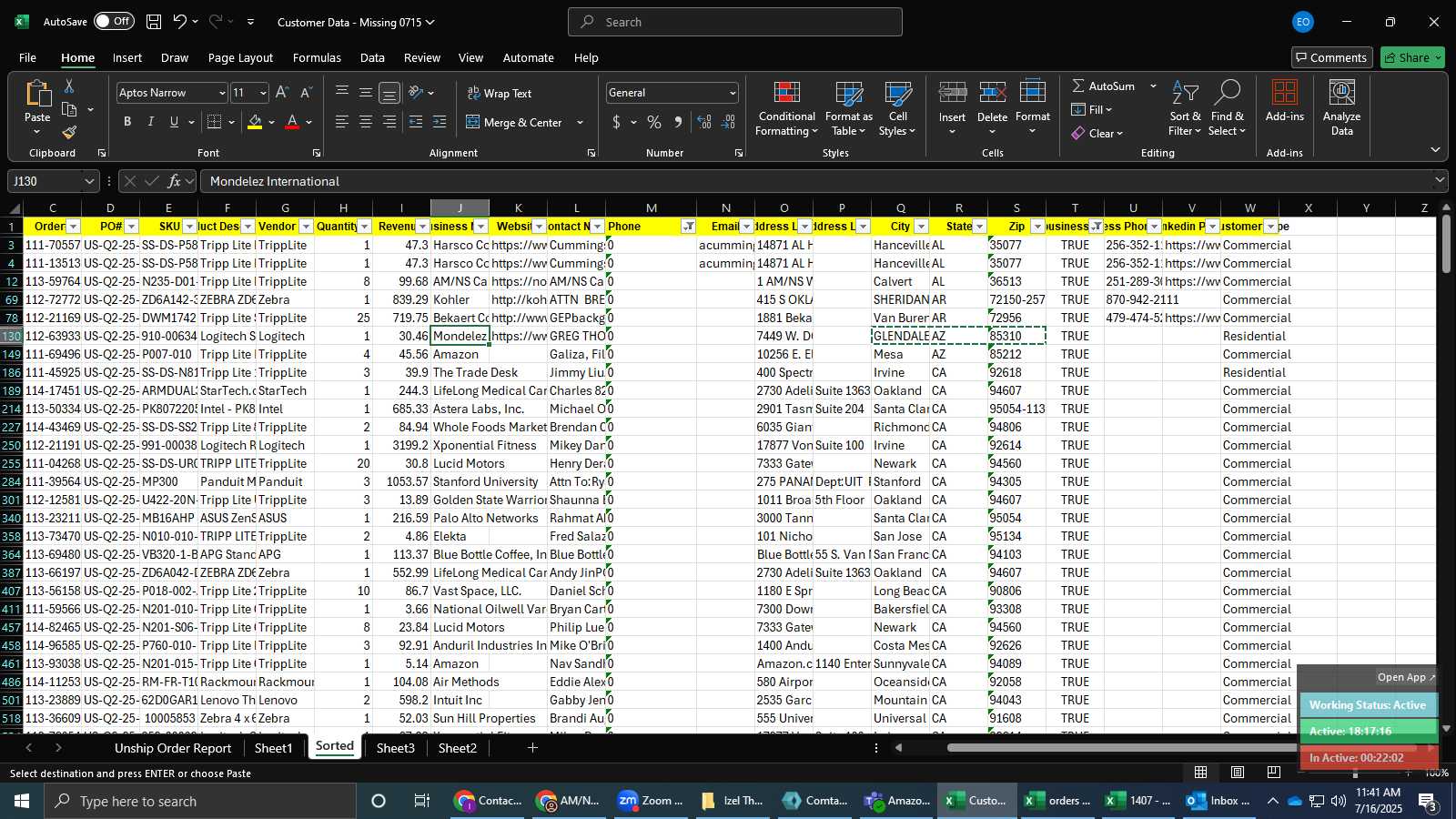Click the Format Painter brush icon
The width and height of the screenshot is (1456, 819).
click(69, 133)
